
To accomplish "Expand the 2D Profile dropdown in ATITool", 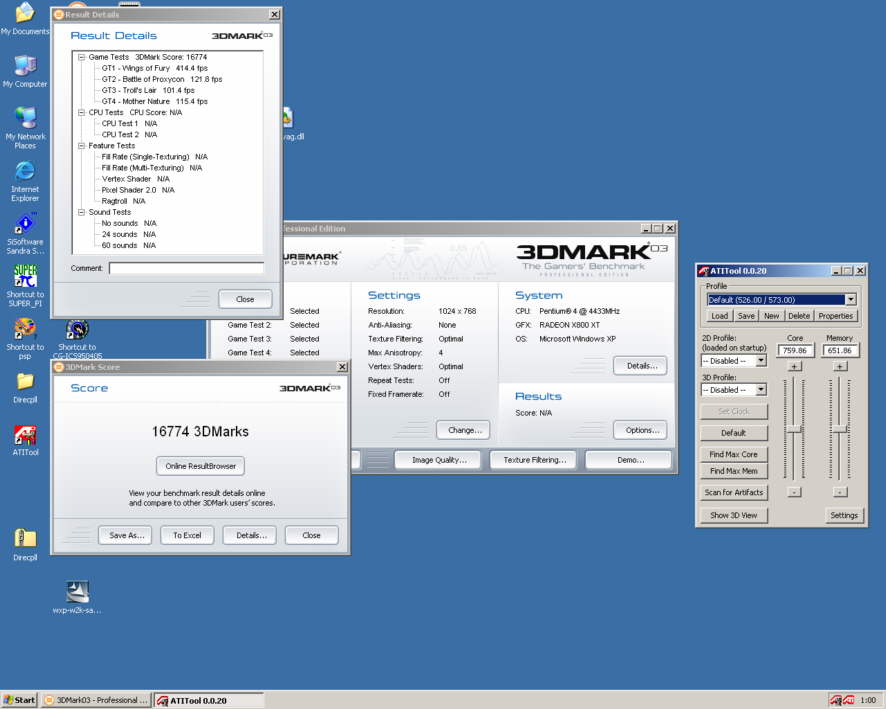I will click(760, 360).
